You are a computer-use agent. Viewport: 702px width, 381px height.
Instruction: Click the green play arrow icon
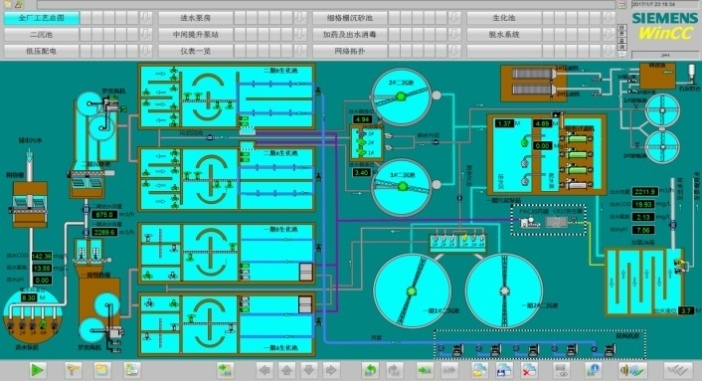pos(38,370)
